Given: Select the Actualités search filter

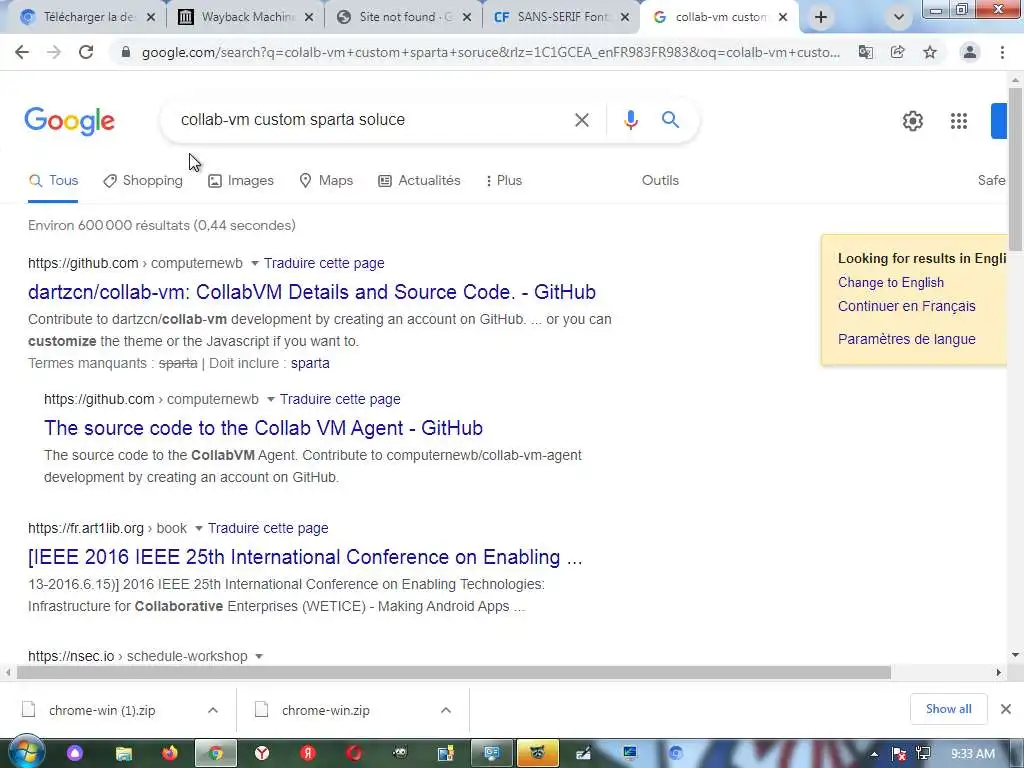Looking at the screenshot, I should coord(419,181).
